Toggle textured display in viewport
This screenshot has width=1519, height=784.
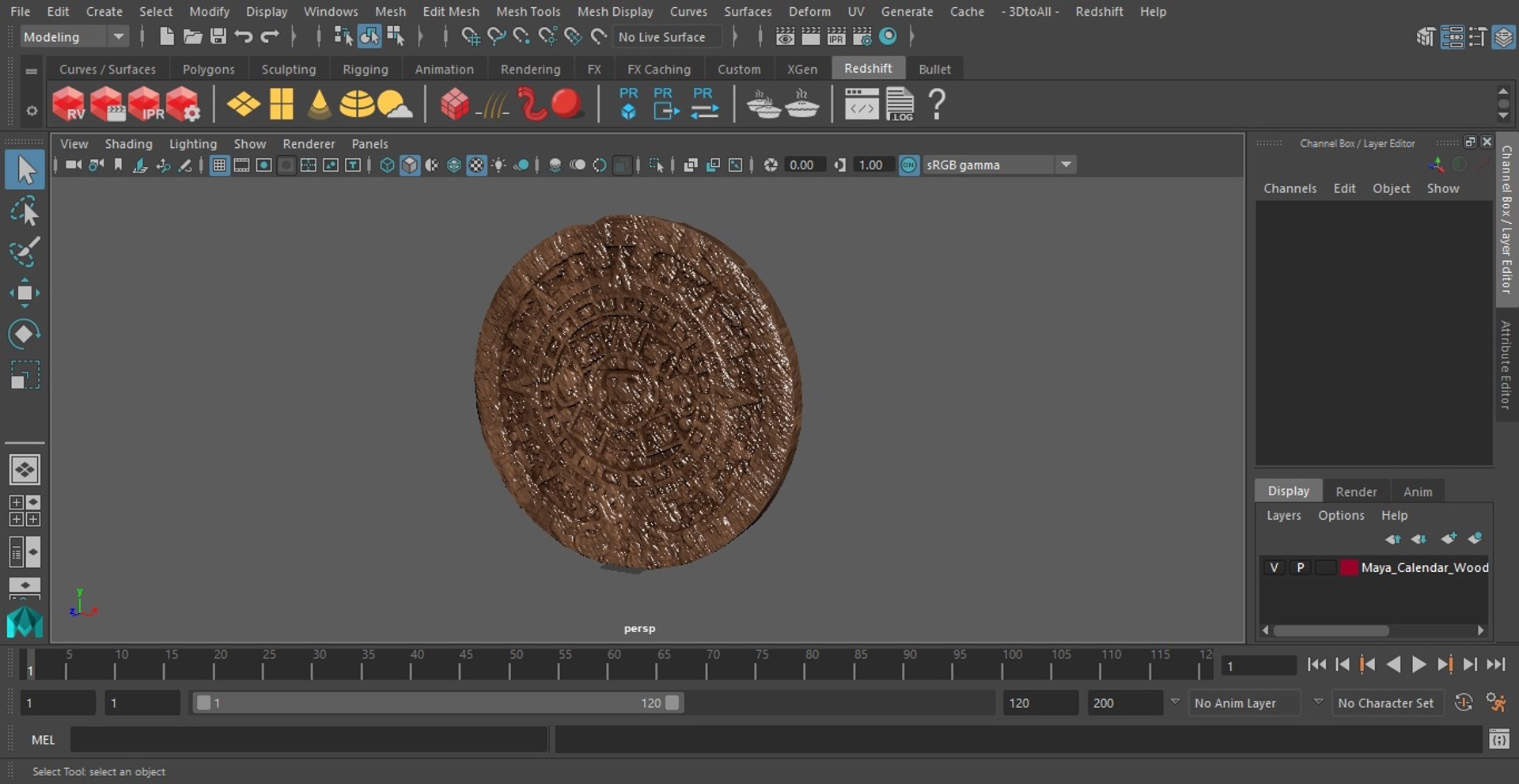click(476, 165)
